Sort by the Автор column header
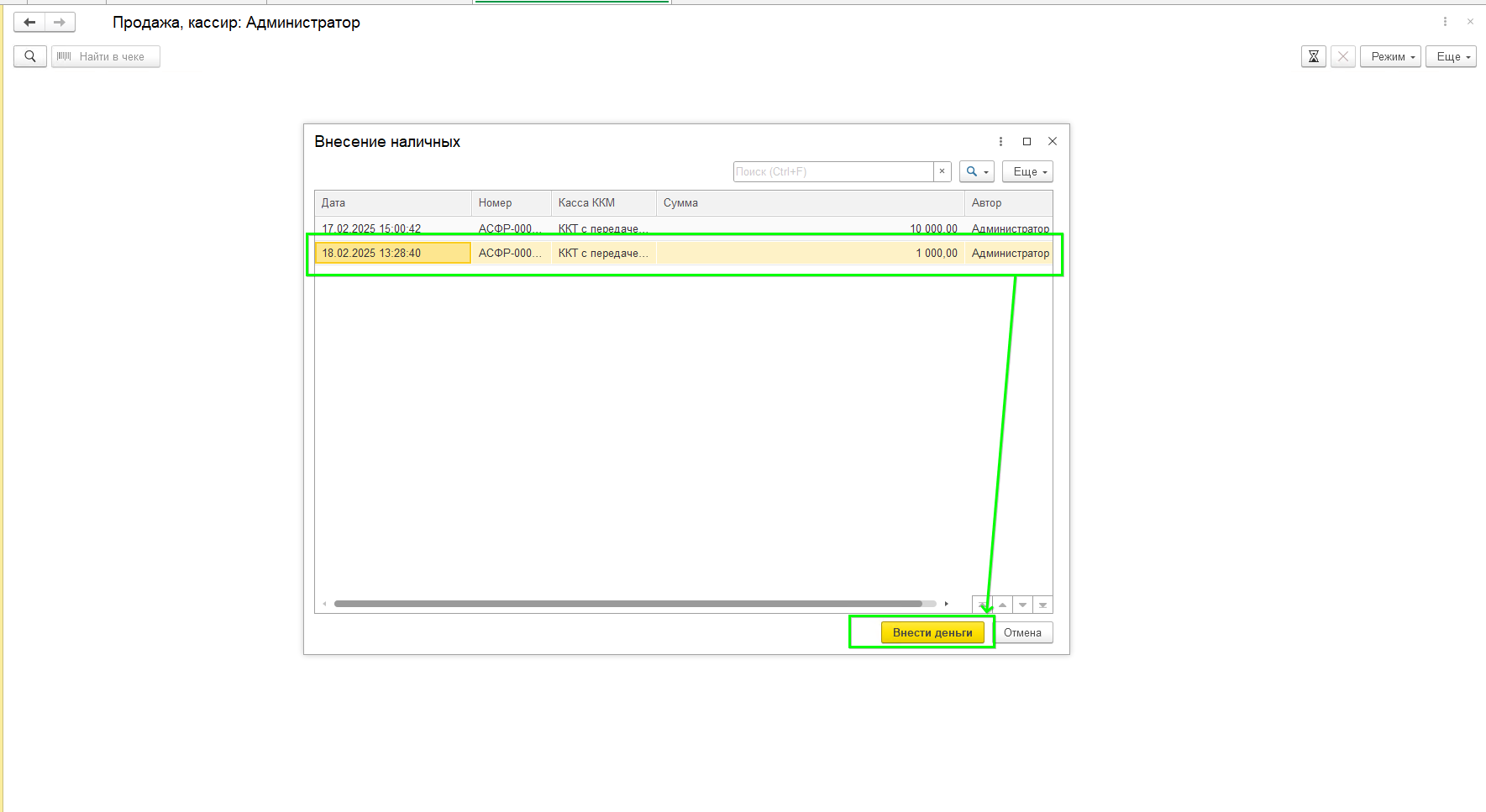 (1009, 202)
